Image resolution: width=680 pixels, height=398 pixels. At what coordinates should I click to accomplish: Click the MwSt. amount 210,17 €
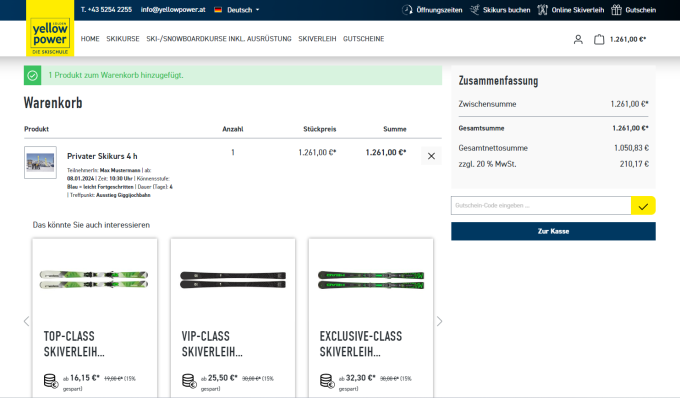click(x=634, y=164)
